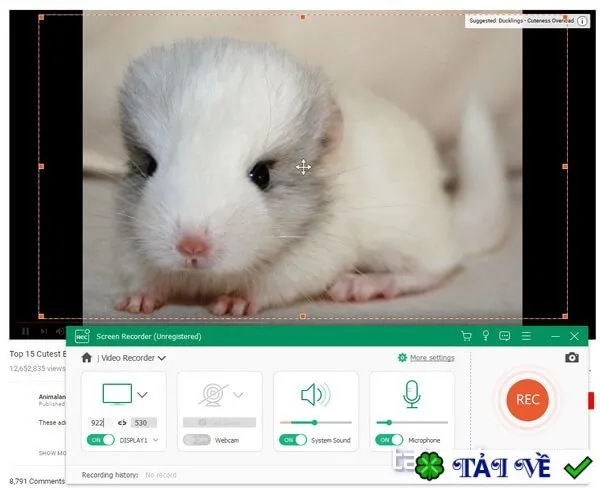Click the display screen region icon
600x488 pixels.
(117, 394)
